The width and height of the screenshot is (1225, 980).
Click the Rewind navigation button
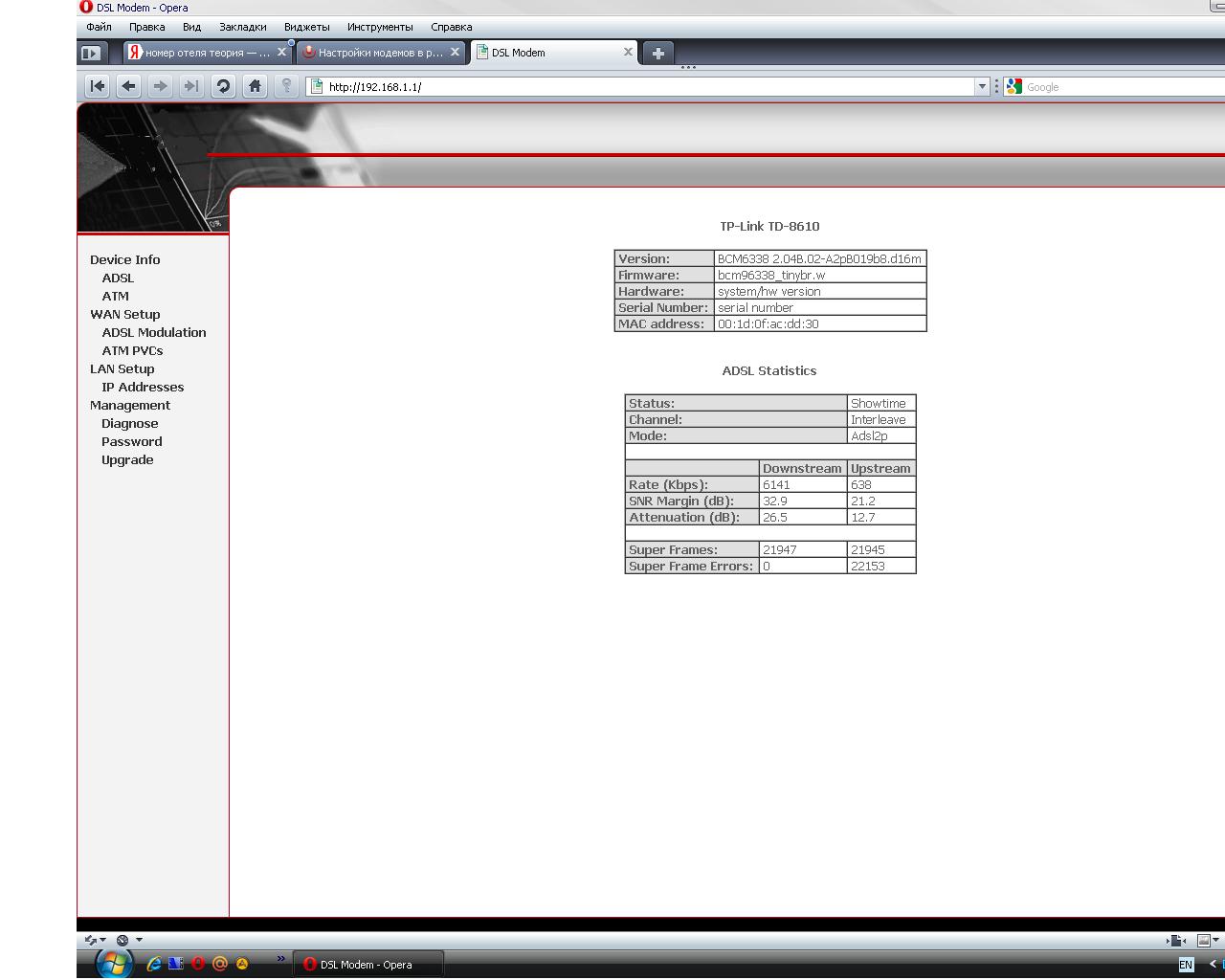click(x=98, y=86)
